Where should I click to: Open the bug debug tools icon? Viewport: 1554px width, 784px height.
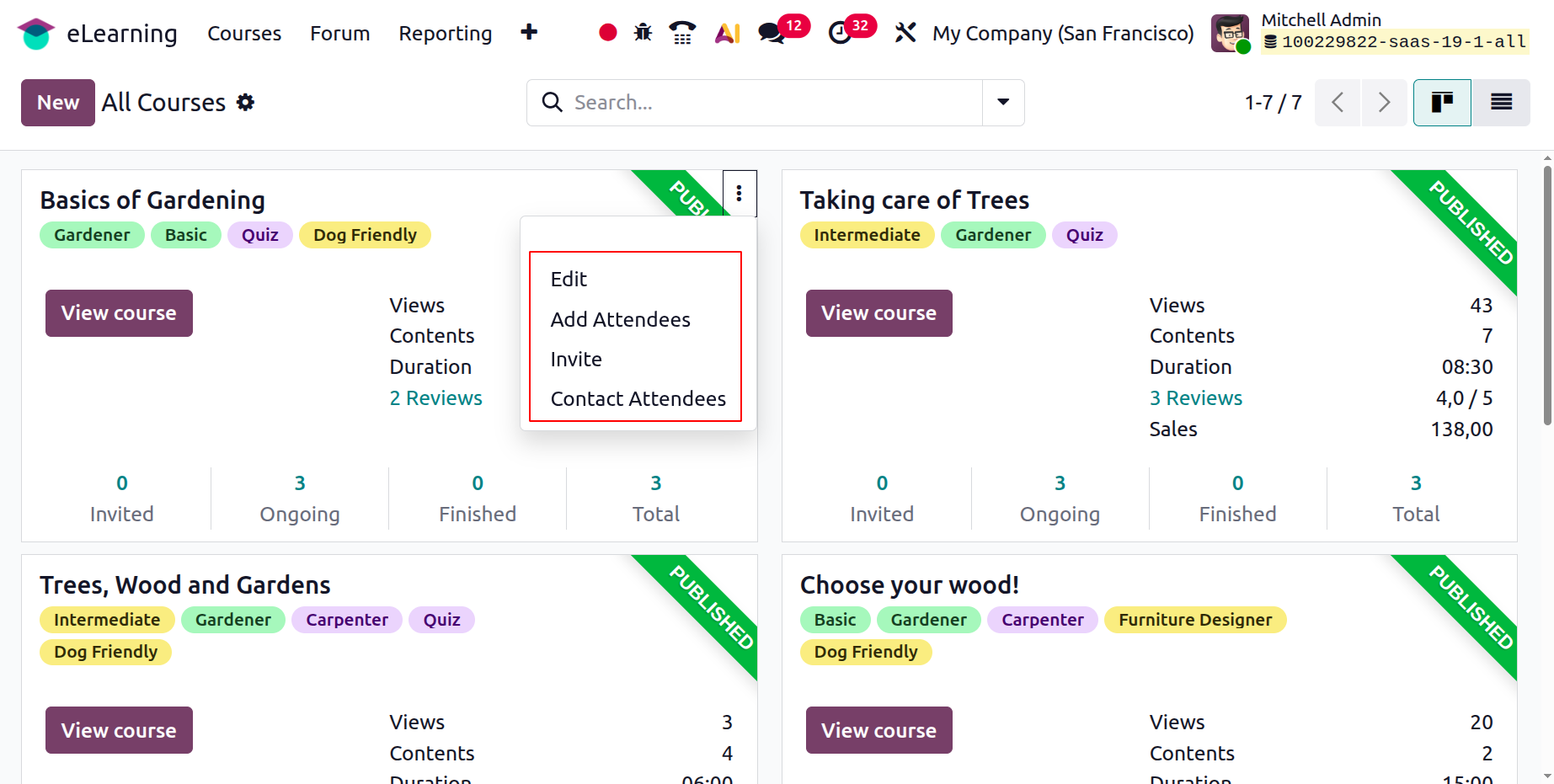point(643,33)
